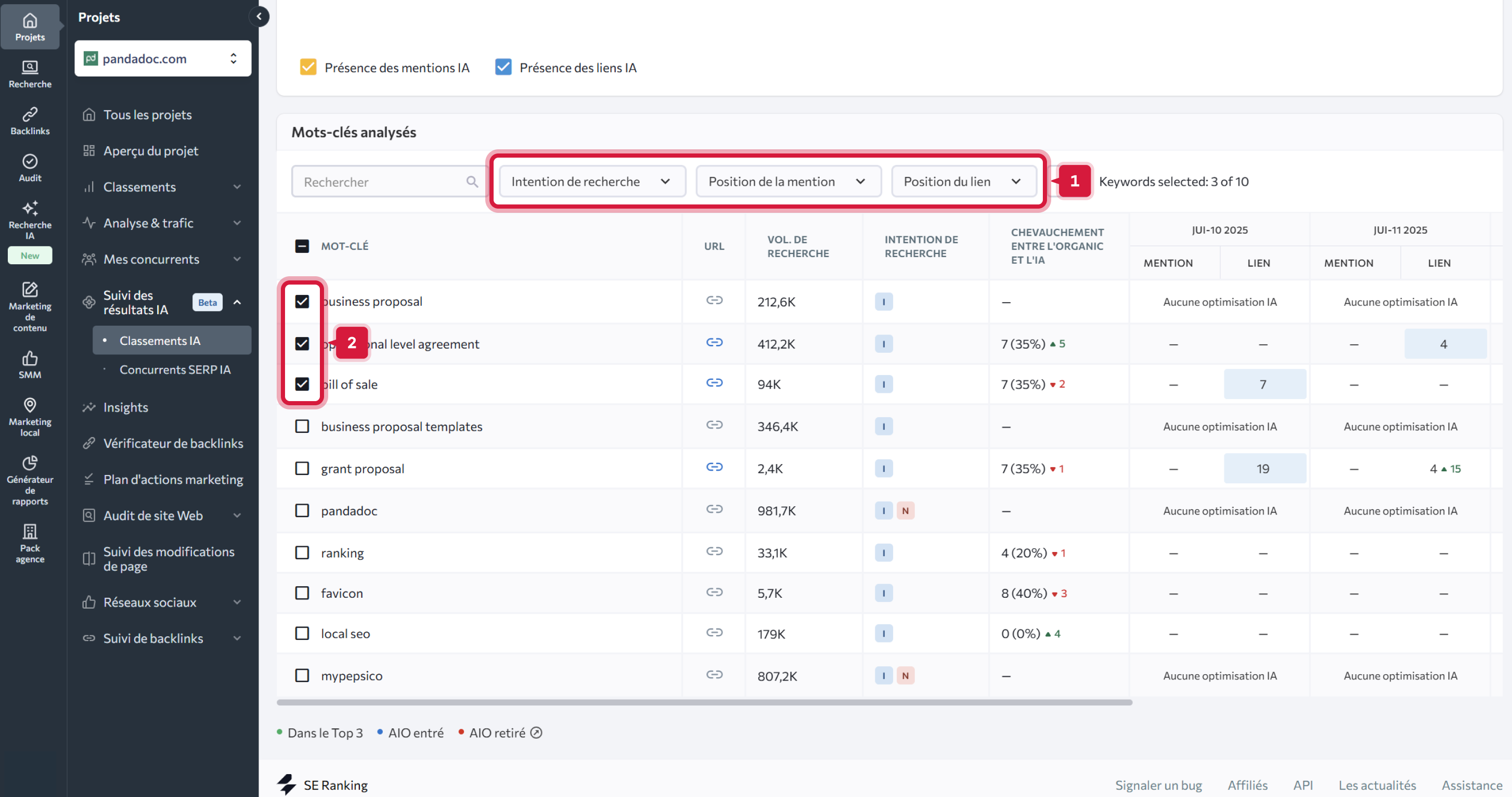Check the business proposal templates checkbox
This screenshot has width=1512, height=797.
tap(302, 426)
